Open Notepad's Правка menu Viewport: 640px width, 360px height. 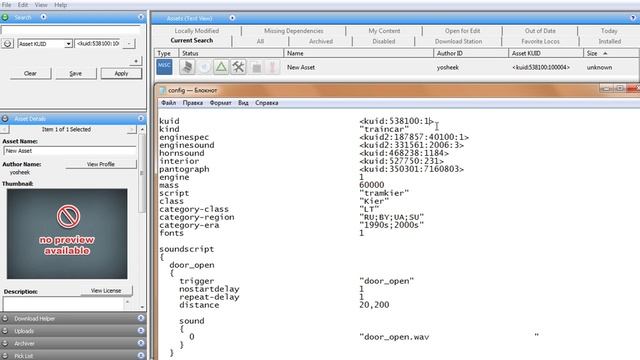pyautogui.click(x=193, y=103)
